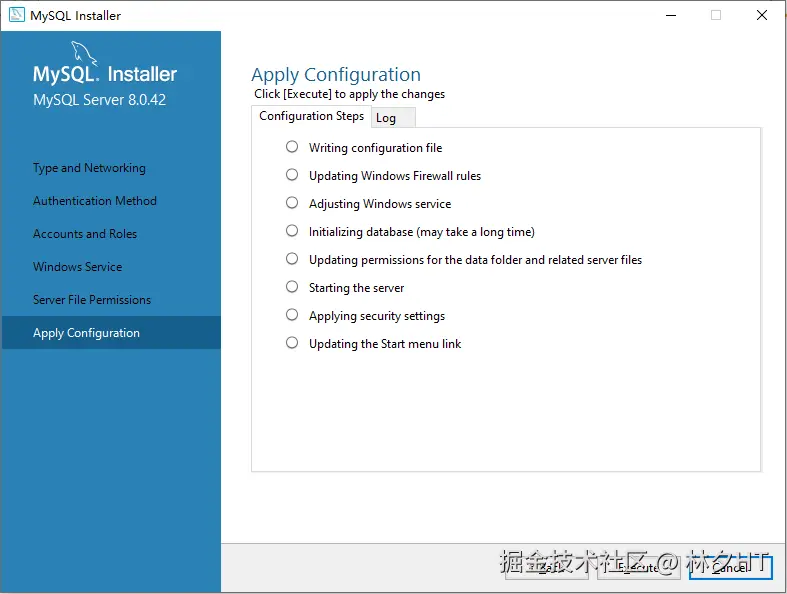The width and height of the screenshot is (787, 594).
Task: Go back with the Back button
Action: 547,567
